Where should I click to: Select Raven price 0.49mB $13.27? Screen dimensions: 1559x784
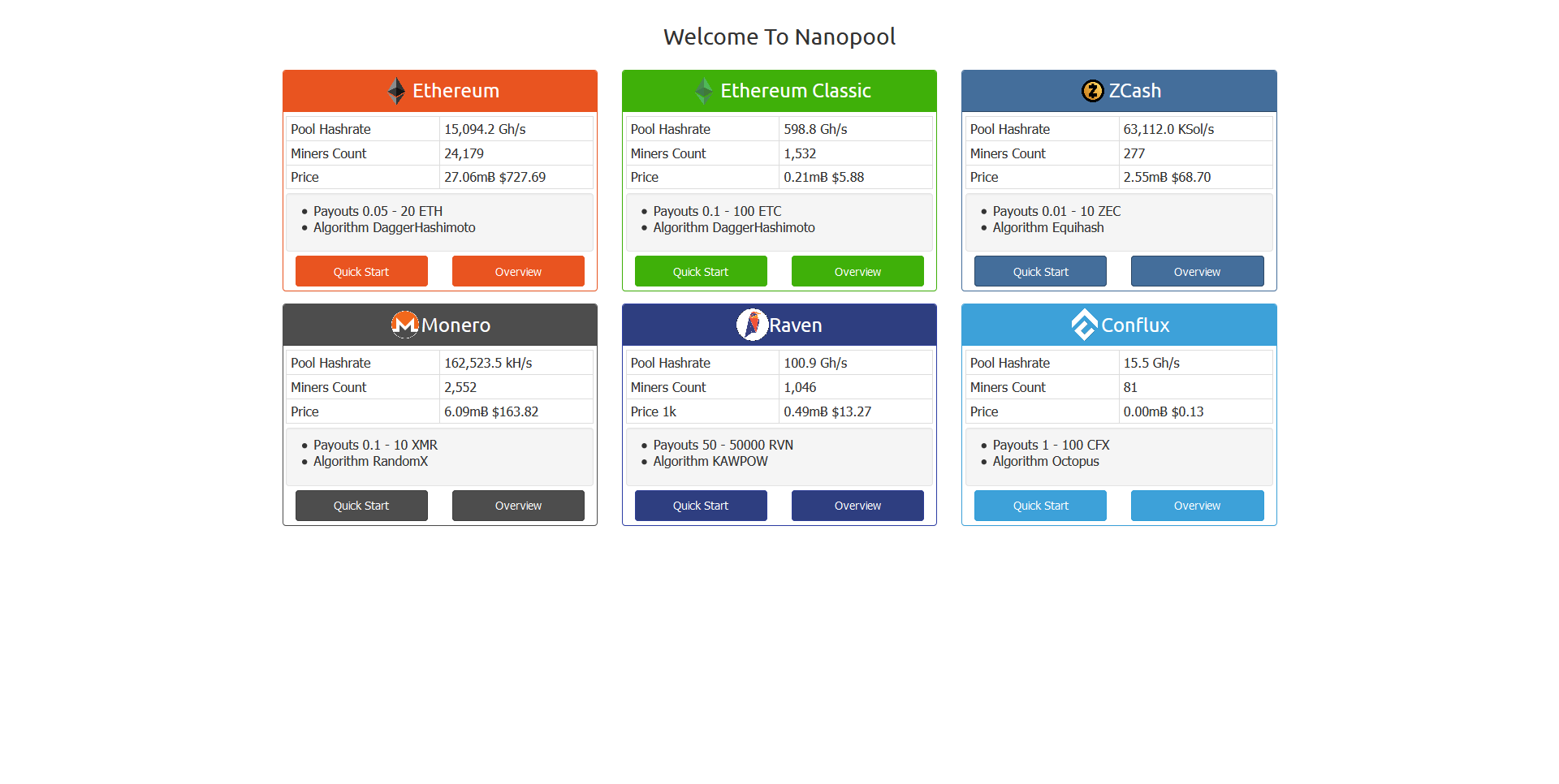(x=827, y=411)
